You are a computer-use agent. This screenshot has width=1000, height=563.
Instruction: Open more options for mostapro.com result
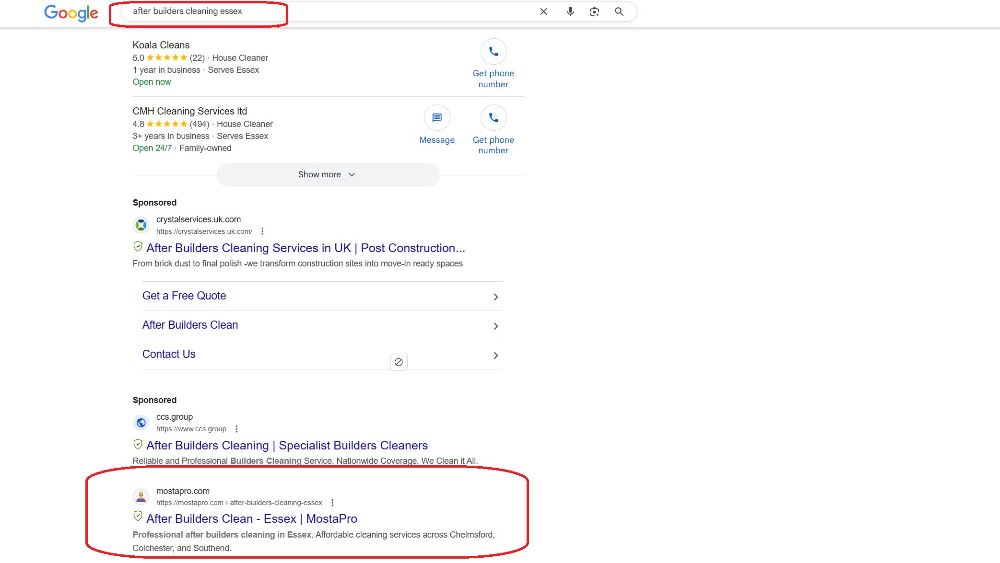(x=332, y=502)
